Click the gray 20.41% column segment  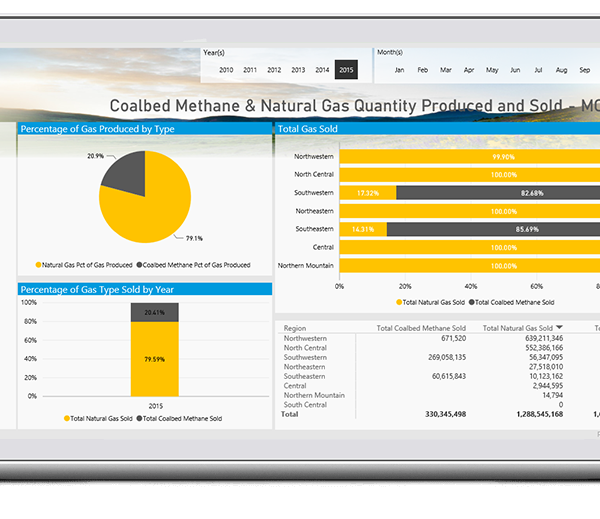click(156, 312)
